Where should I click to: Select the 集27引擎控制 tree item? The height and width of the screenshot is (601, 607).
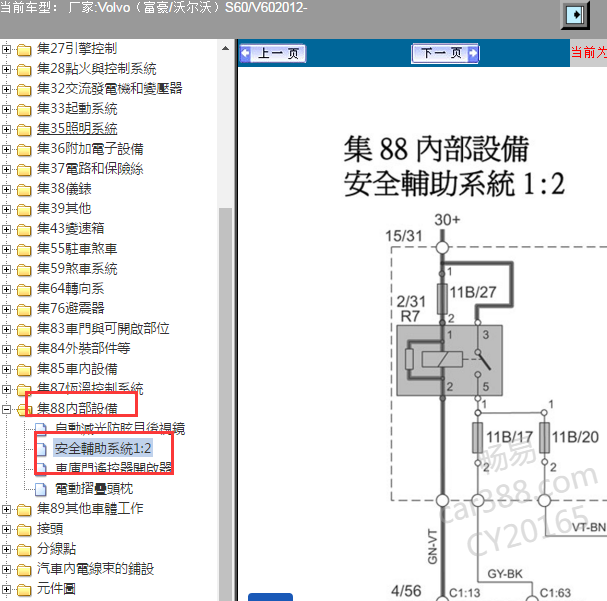(77, 49)
